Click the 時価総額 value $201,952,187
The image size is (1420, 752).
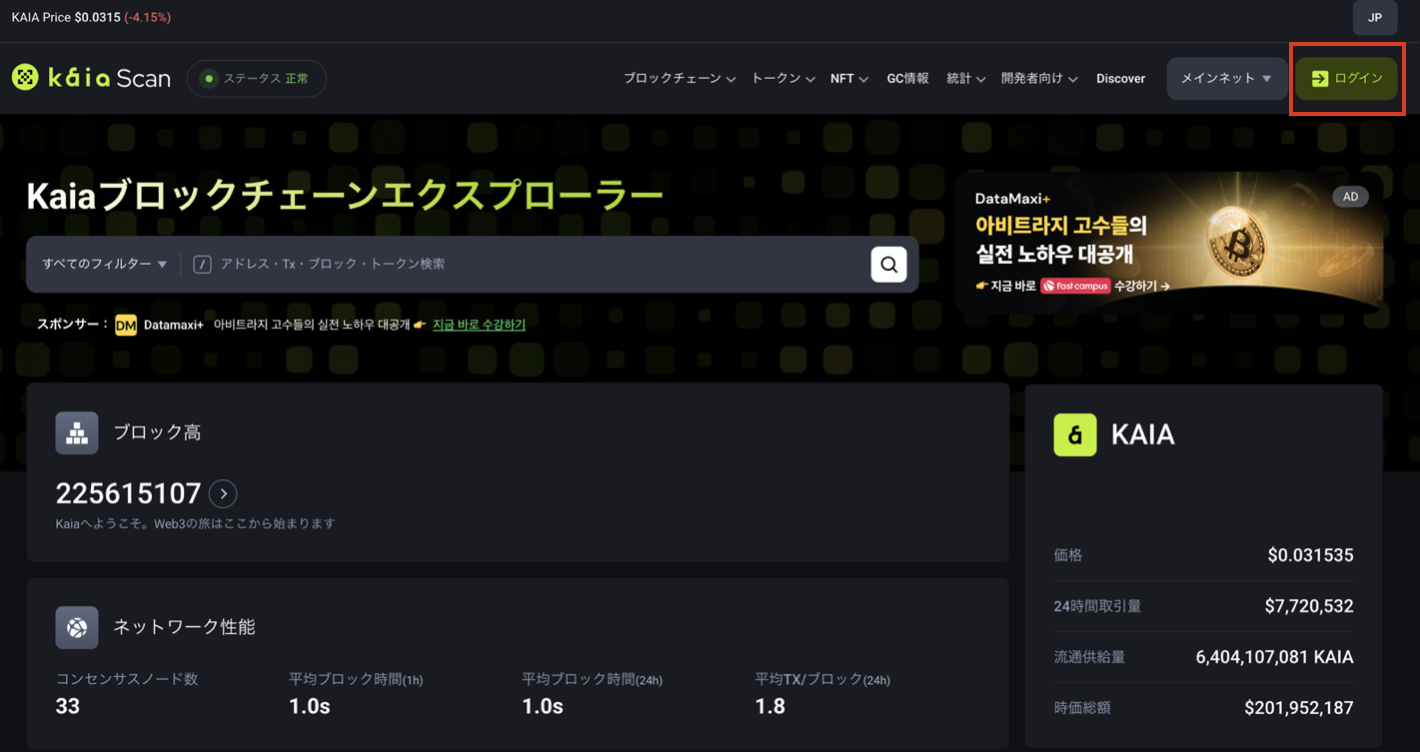click(x=1299, y=708)
